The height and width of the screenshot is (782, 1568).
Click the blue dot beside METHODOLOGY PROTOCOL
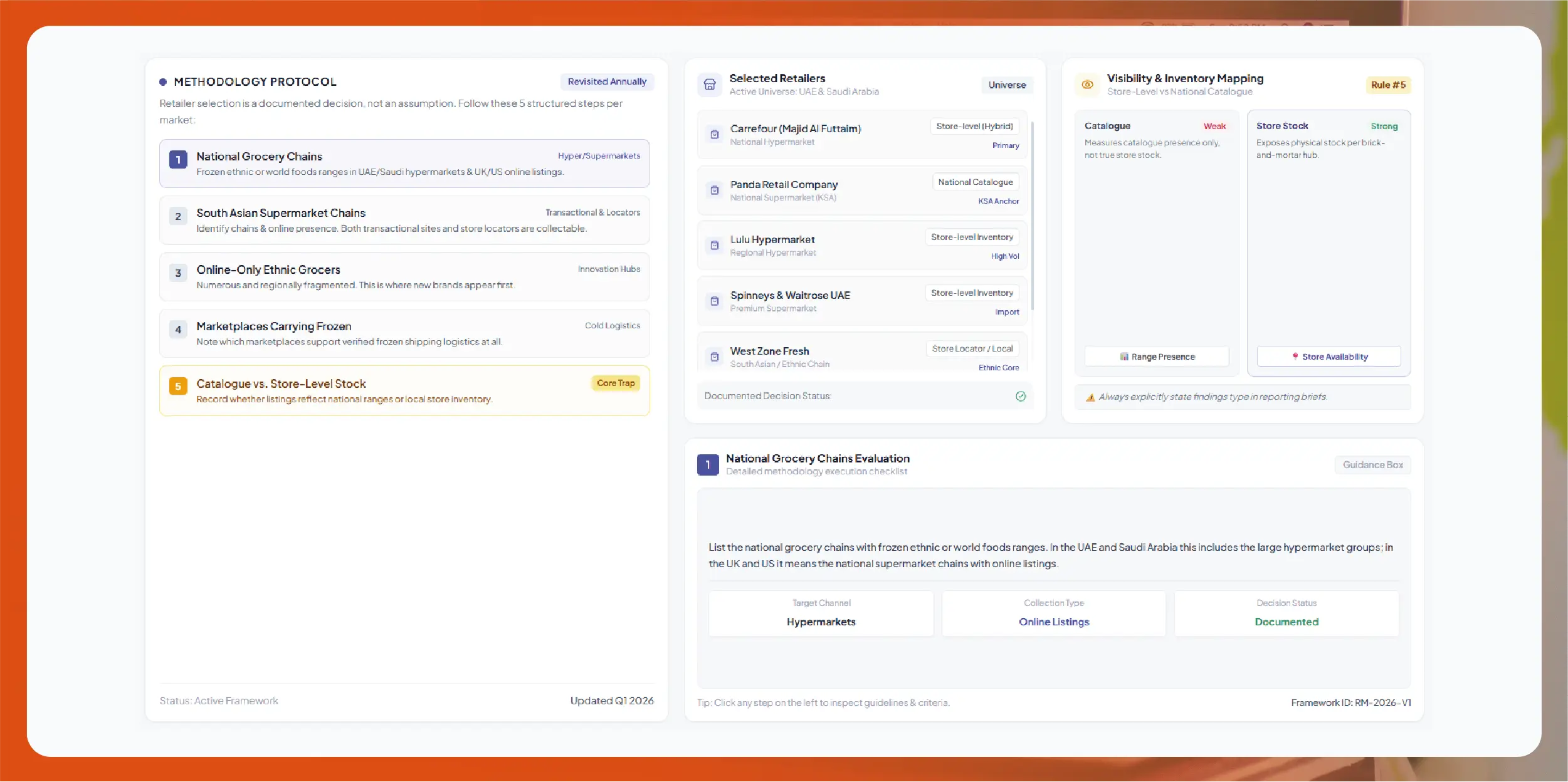(163, 82)
